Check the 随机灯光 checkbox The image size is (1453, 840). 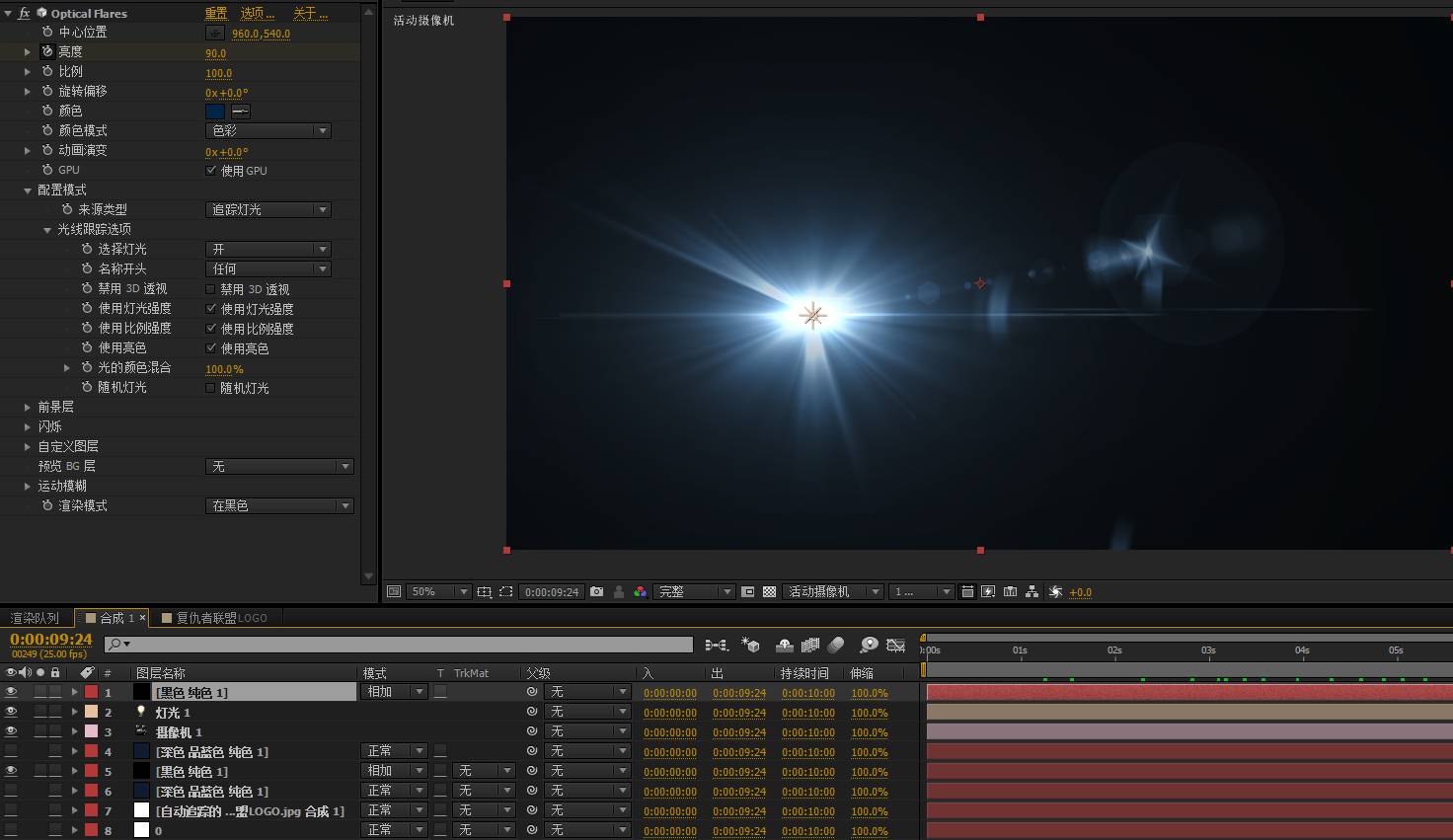[211, 388]
